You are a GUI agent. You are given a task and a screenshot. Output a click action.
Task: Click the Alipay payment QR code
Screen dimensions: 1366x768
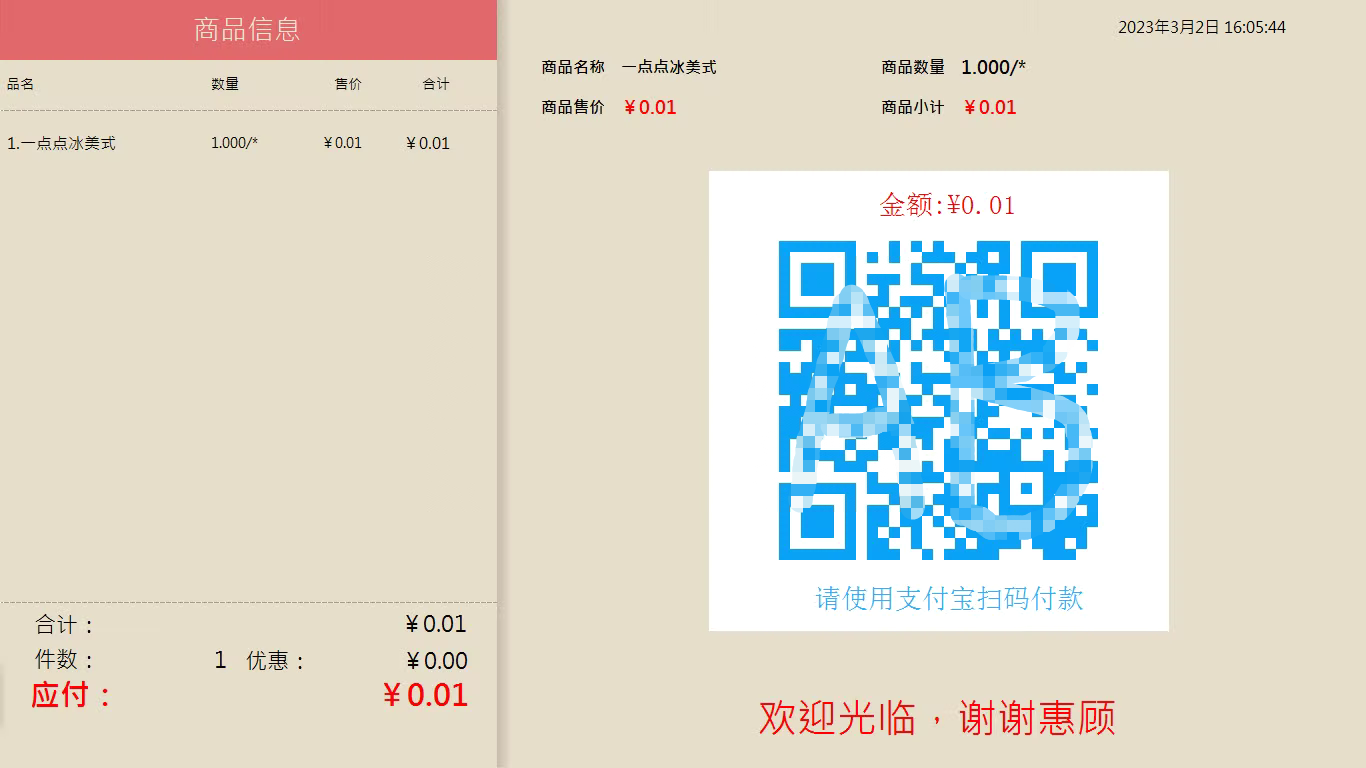(938, 400)
